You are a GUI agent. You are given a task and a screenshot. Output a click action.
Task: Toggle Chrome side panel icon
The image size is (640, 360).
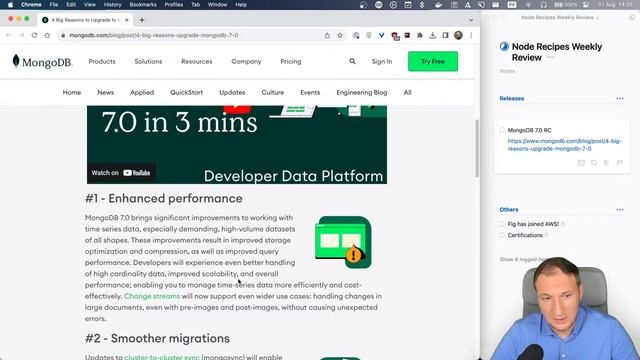(445, 36)
